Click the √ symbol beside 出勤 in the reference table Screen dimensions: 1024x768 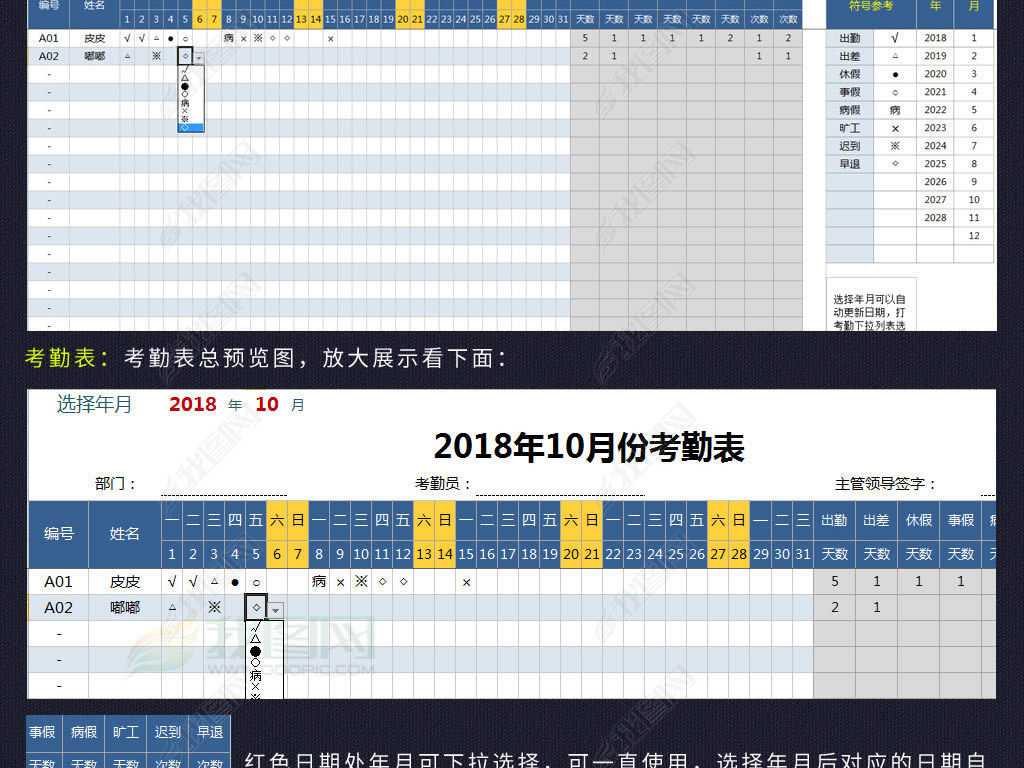point(894,38)
